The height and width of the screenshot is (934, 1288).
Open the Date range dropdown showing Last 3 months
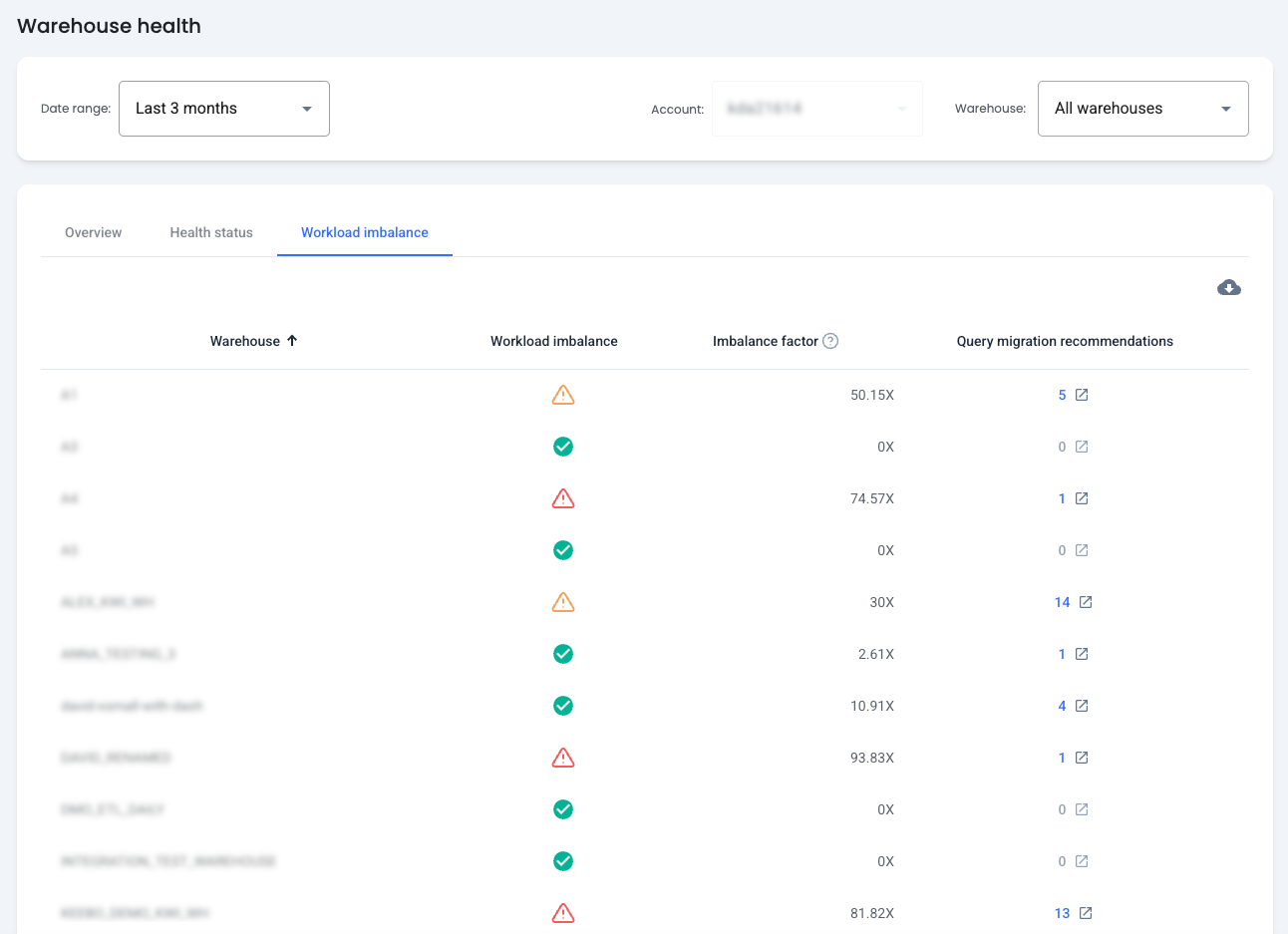224,109
